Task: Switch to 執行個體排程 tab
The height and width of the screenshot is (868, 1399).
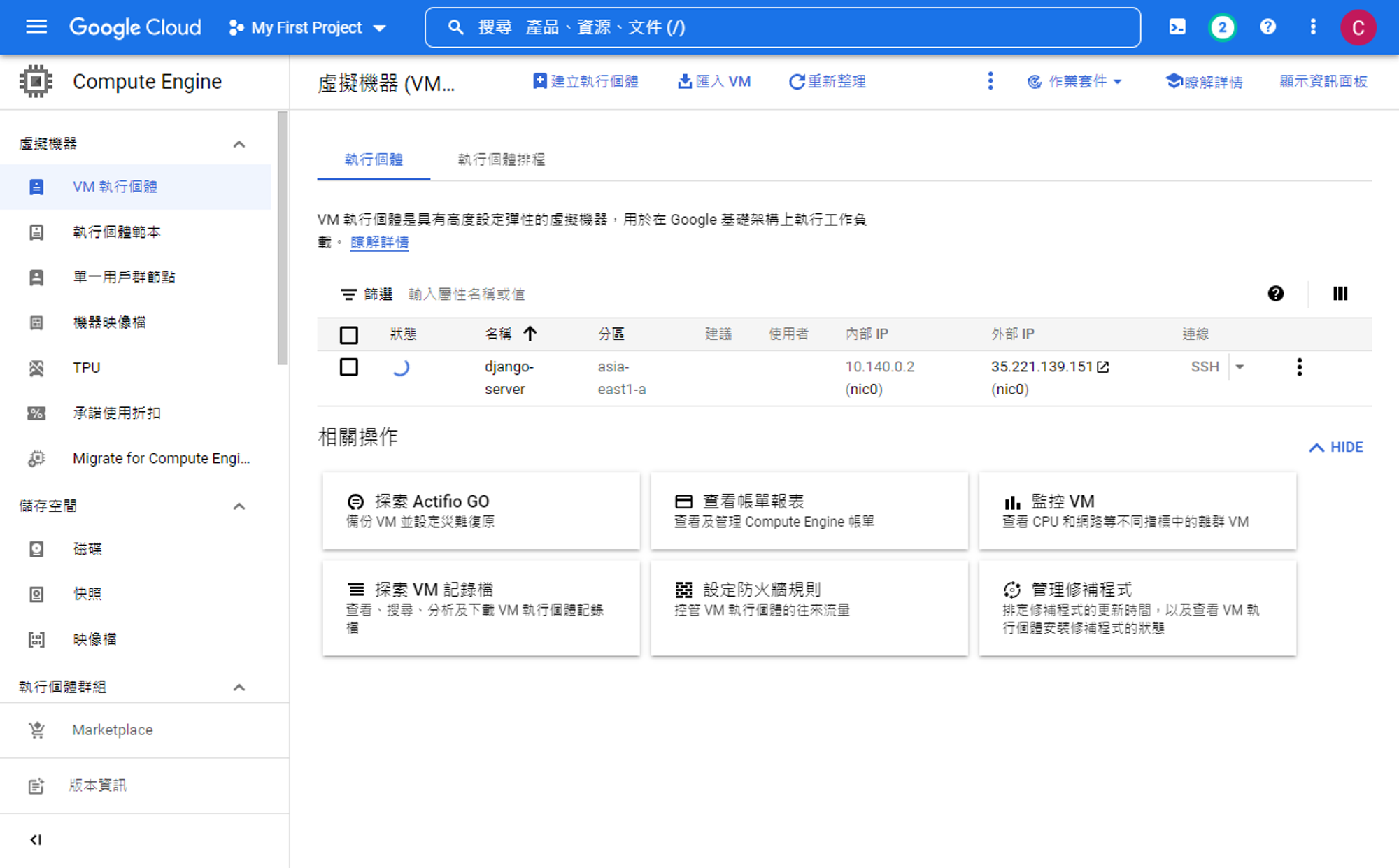Action: 501,159
